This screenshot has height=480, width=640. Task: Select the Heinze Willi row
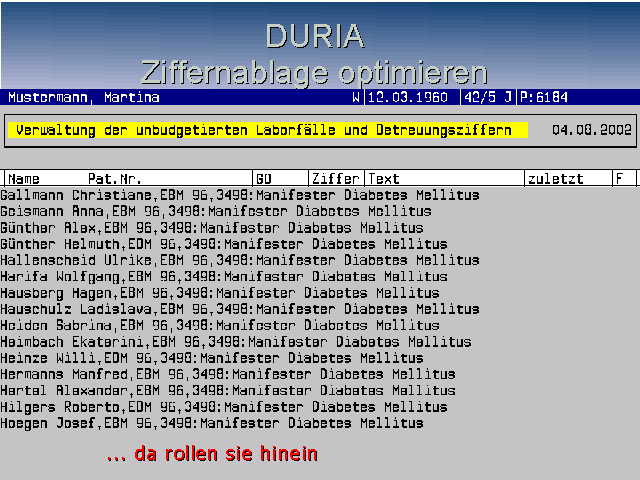(x=211, y=358)
